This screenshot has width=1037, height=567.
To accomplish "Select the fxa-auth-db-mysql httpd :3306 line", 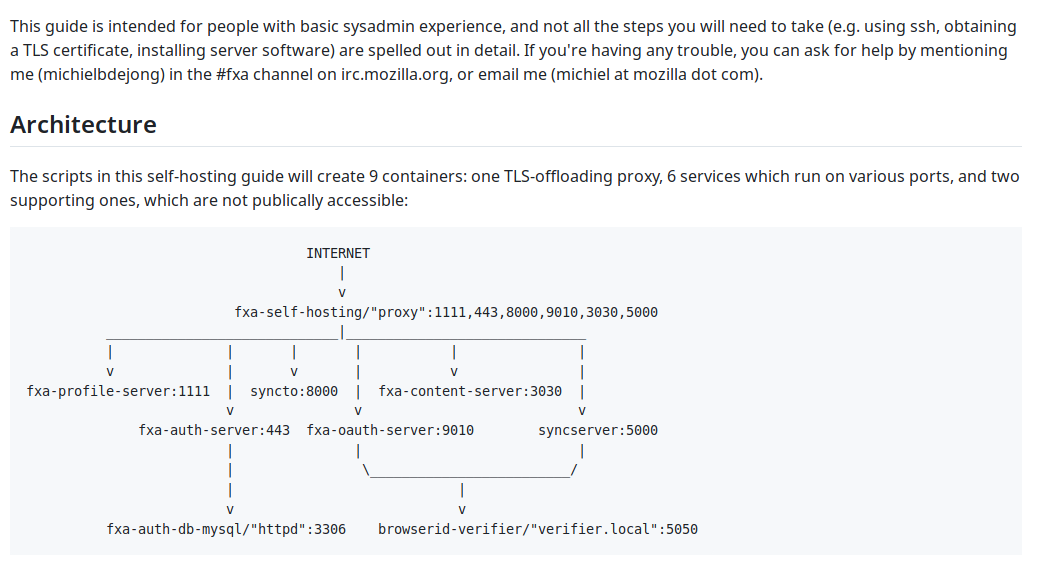I will pyautogui.click(x=226, y=529).
